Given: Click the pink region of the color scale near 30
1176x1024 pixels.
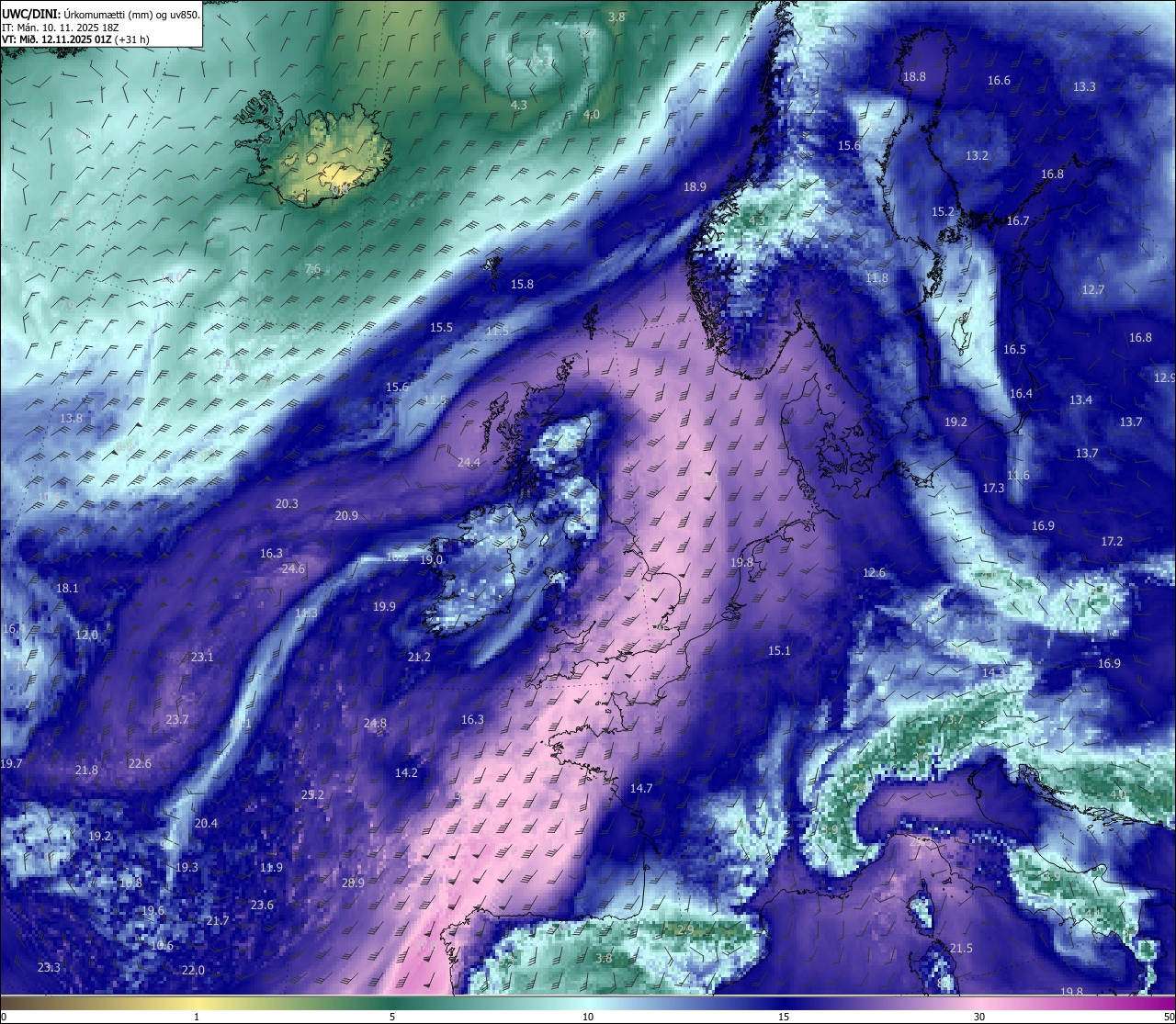Looking at the screenshot, I should [979, 1003].
